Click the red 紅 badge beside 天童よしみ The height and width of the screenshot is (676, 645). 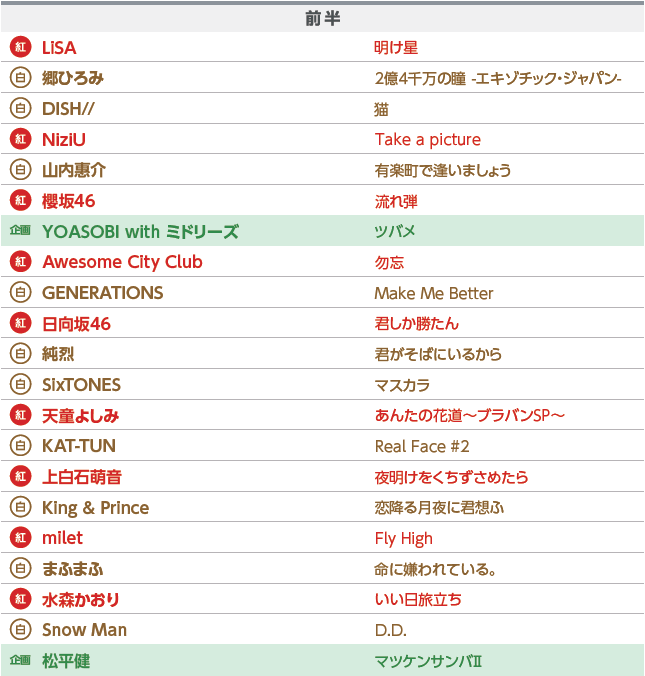(x=20, y=415)
